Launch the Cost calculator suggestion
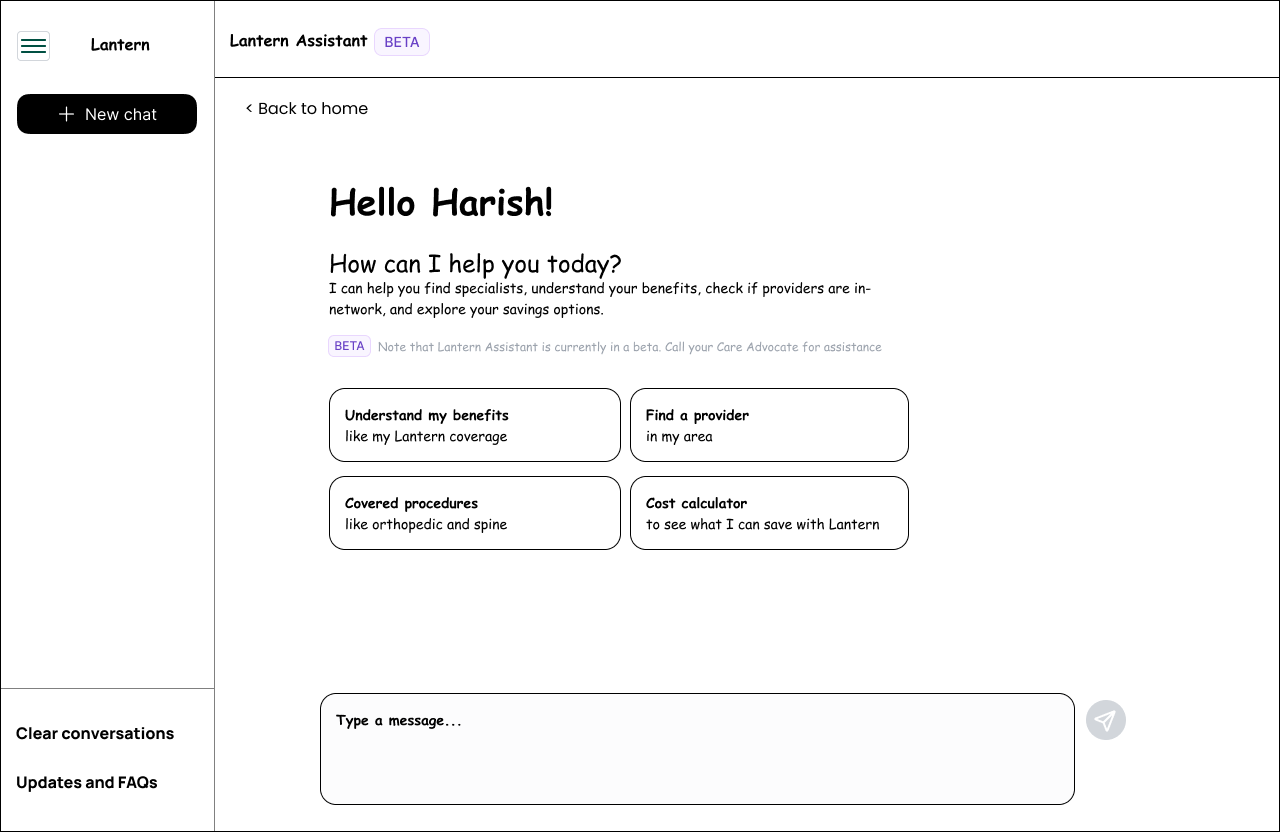1280x832 pixels. click(769, 513)
